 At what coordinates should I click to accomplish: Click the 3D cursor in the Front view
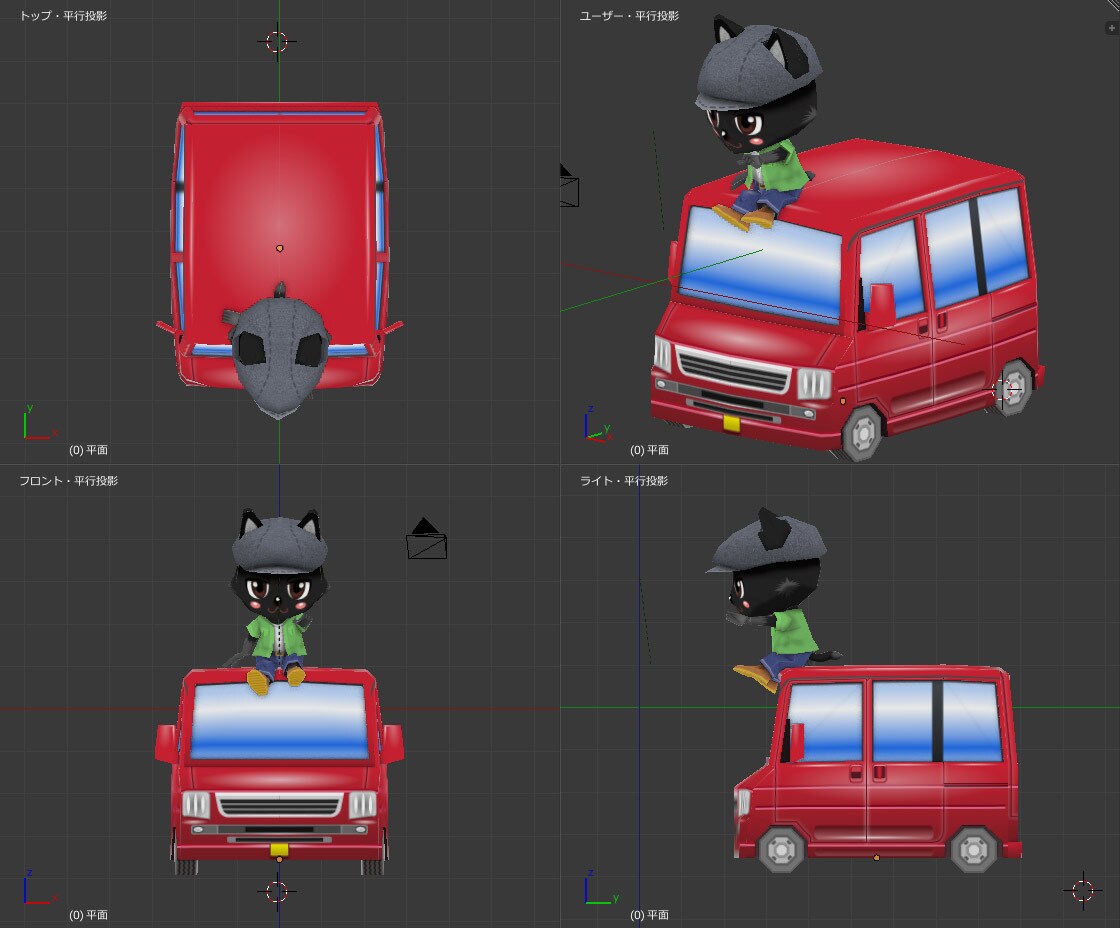tap(277, 892)
